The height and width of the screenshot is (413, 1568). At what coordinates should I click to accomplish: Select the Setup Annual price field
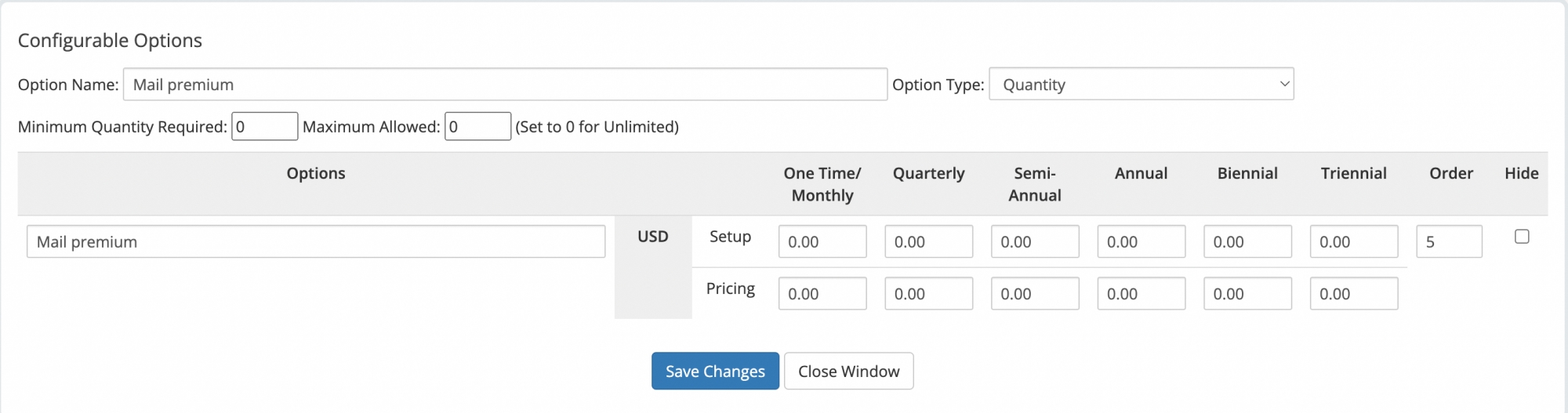1142,242
